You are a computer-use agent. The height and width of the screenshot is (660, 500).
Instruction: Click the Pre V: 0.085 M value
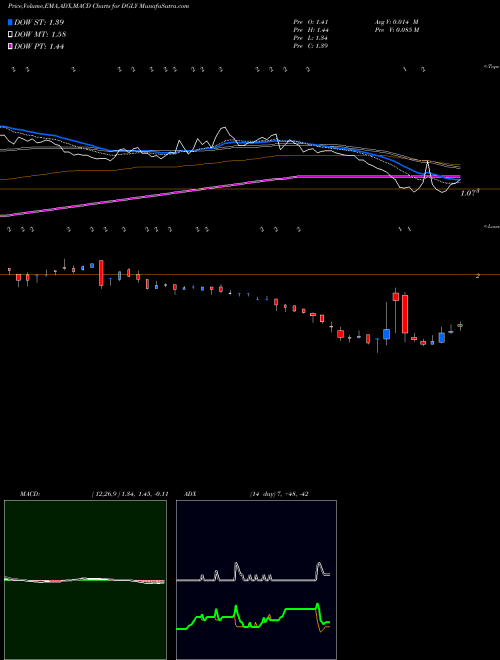[x=396, y=30]
